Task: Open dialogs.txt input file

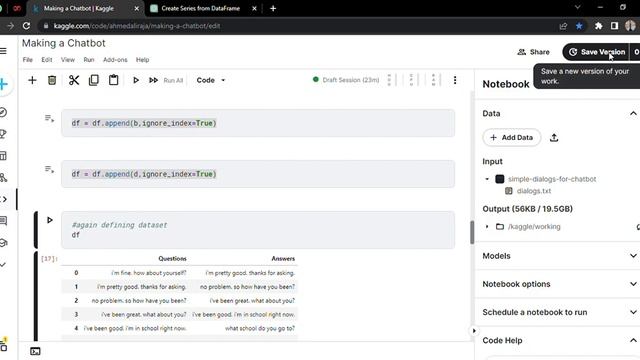Action: pyautogui.click(x=534, y=191)
